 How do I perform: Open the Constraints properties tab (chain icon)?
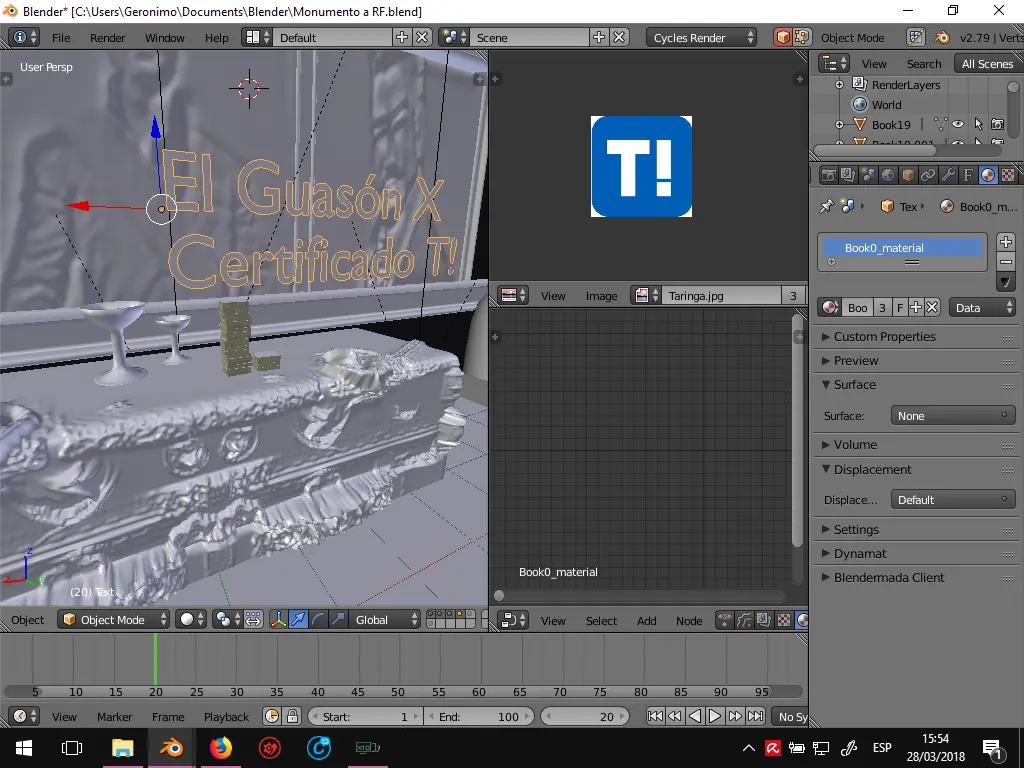[927, 174]
